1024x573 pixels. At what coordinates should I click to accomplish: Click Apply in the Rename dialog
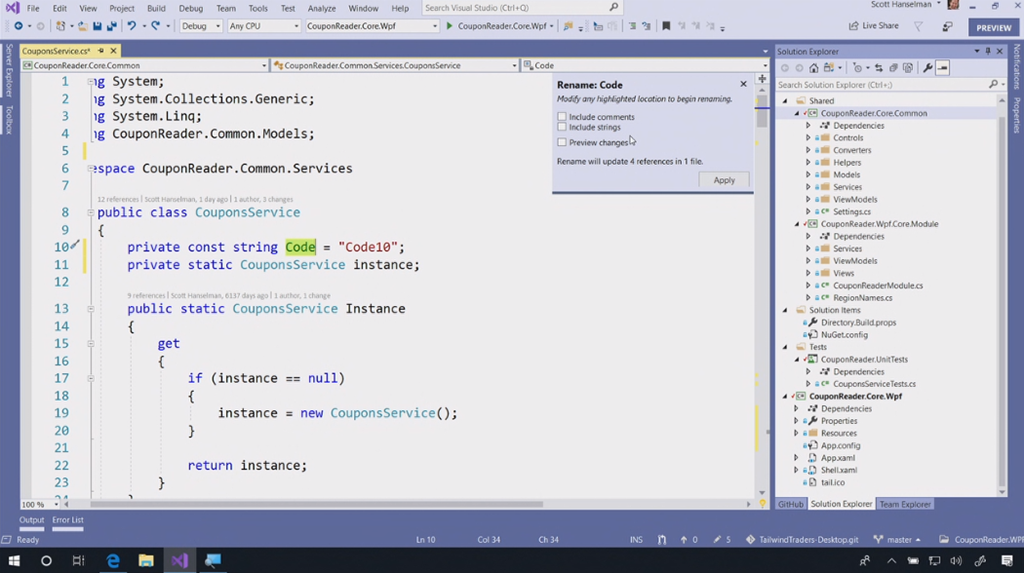point(724,180)
